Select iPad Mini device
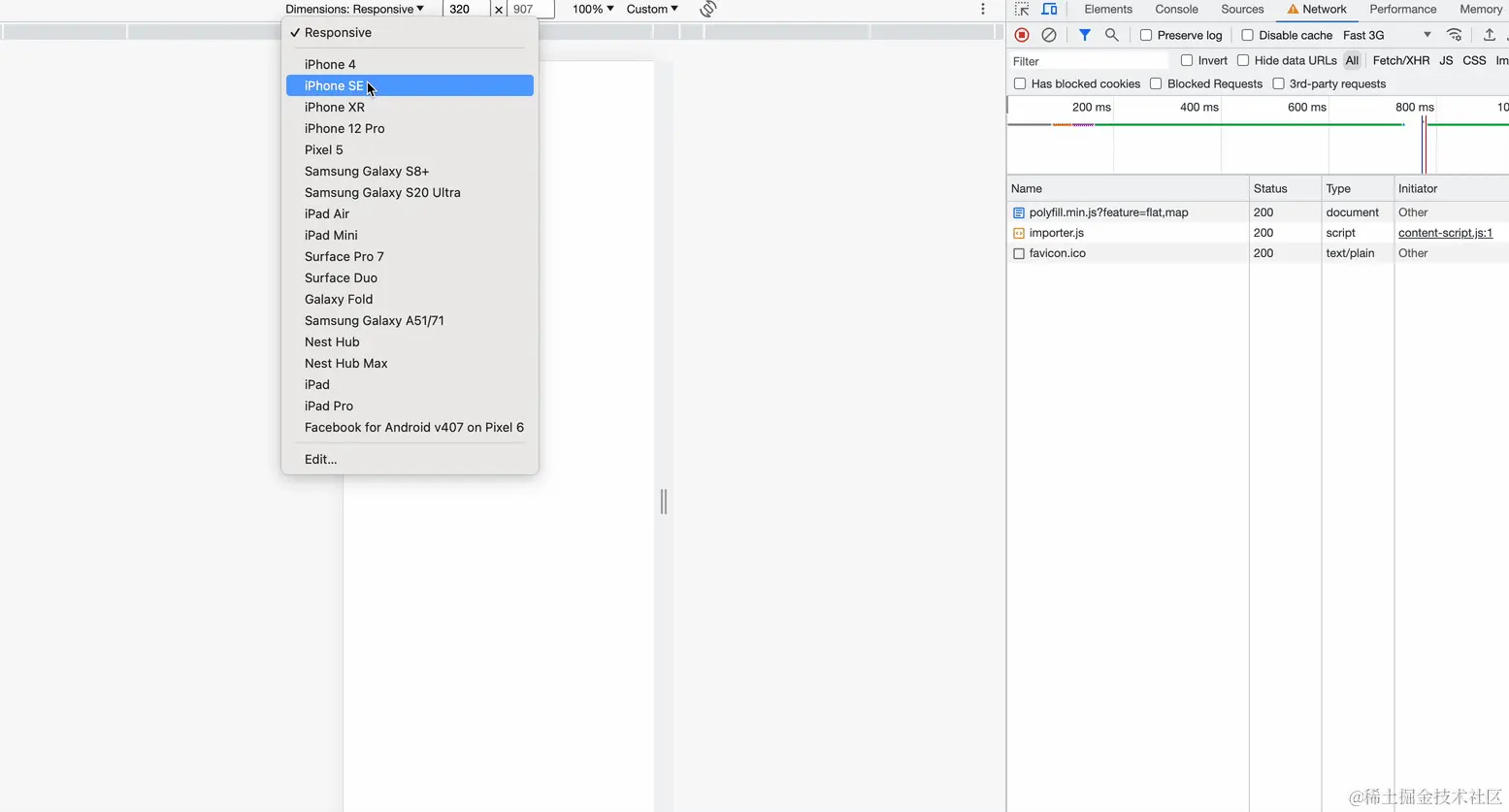 (x=410, y=235)
